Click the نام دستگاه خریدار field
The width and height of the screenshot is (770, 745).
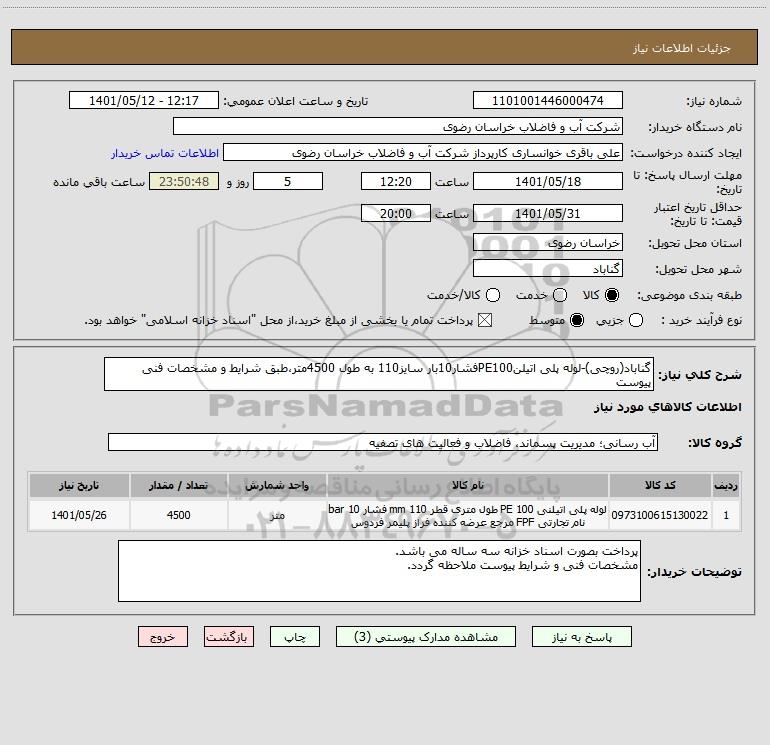point(398,126)
